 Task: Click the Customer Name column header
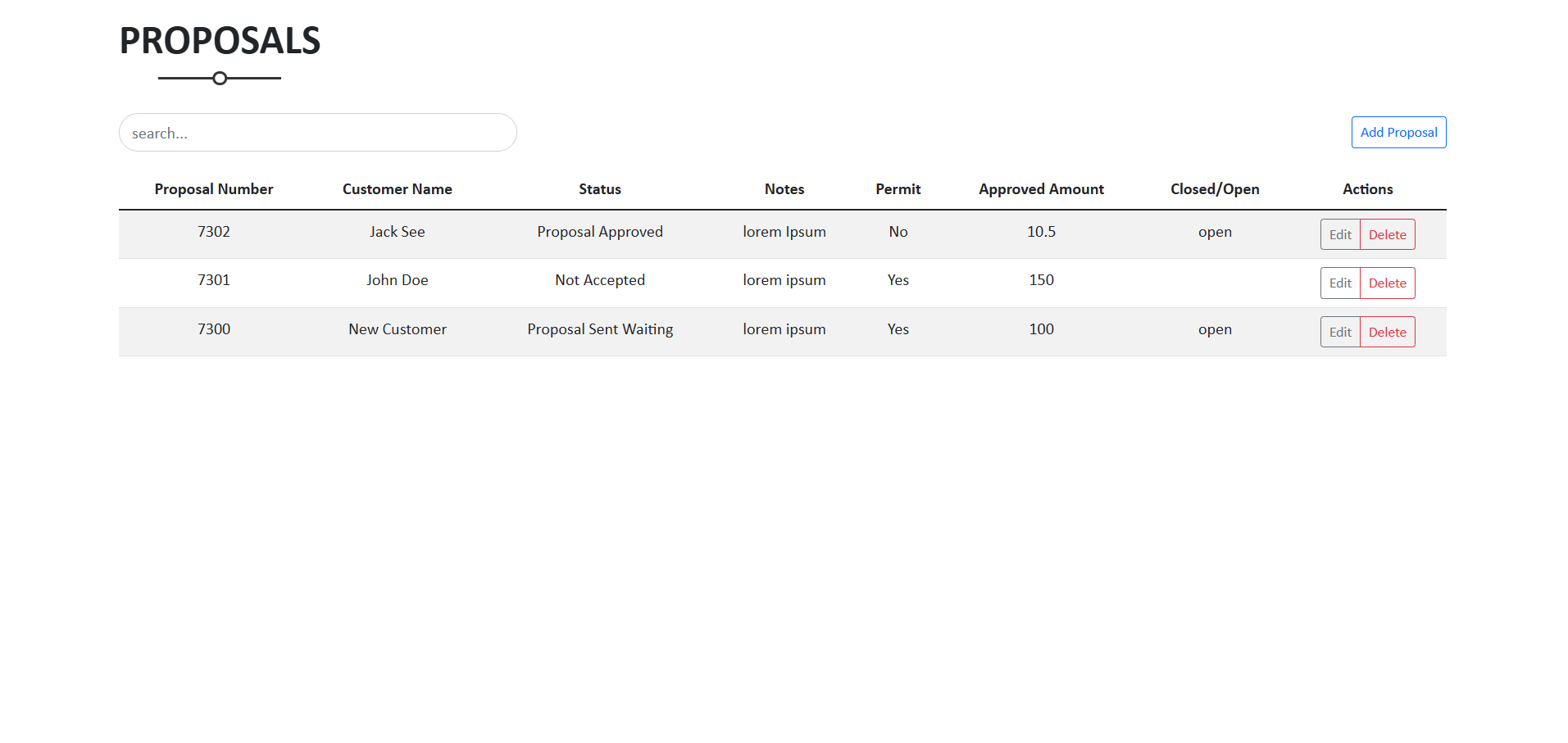point(398,189)
